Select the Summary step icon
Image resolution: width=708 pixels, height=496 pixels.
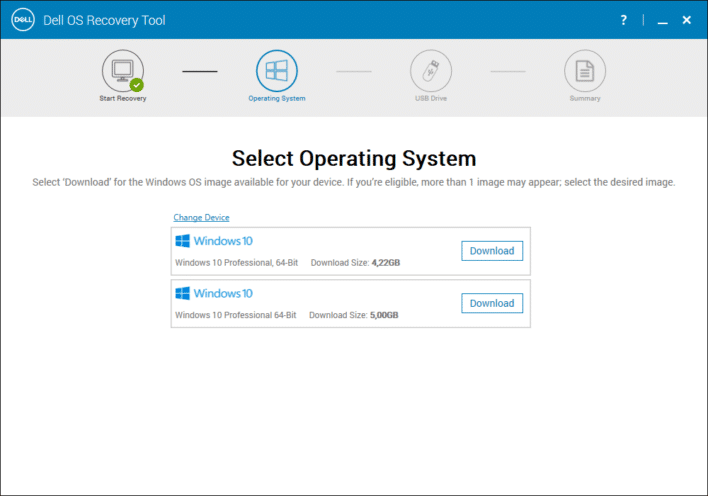pos(585,71)
